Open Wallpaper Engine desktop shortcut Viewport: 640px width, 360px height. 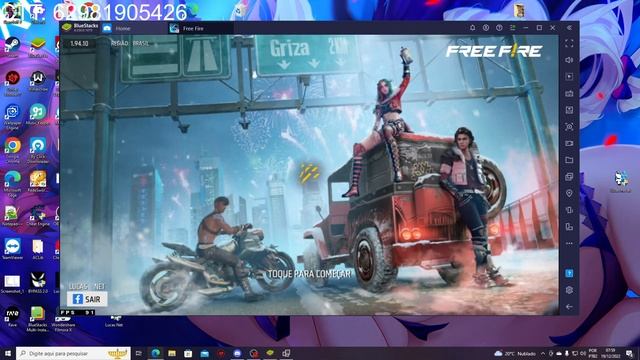(12, 116)
